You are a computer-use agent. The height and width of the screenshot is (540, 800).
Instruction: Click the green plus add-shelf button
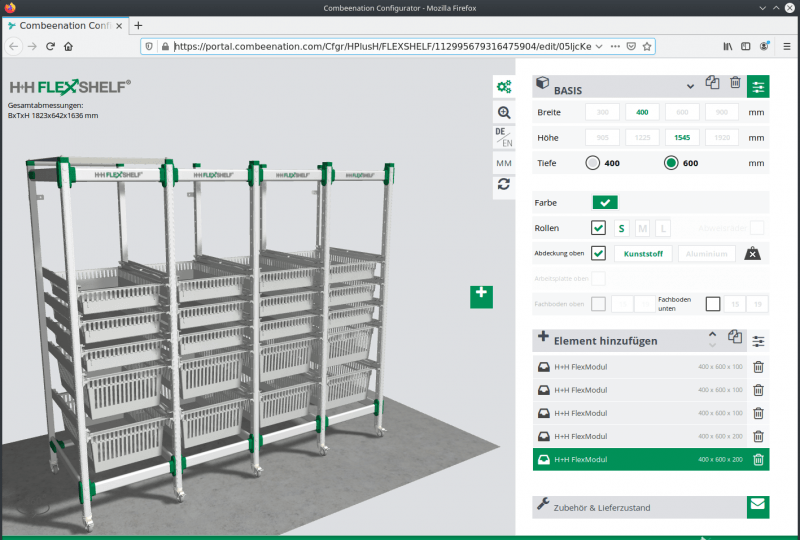(x=481, y=297)
